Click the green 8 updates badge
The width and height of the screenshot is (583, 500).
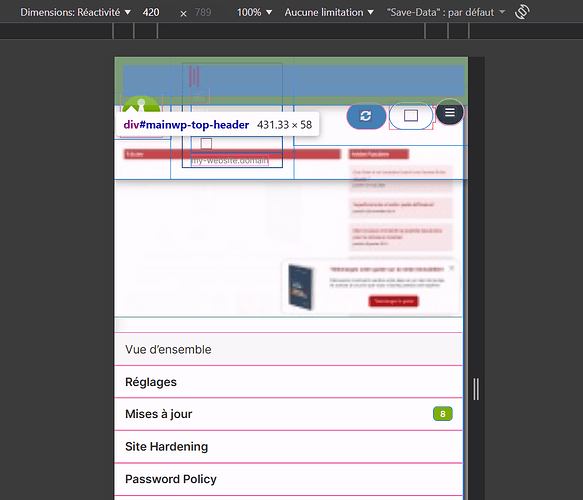(x=442, y=414)
